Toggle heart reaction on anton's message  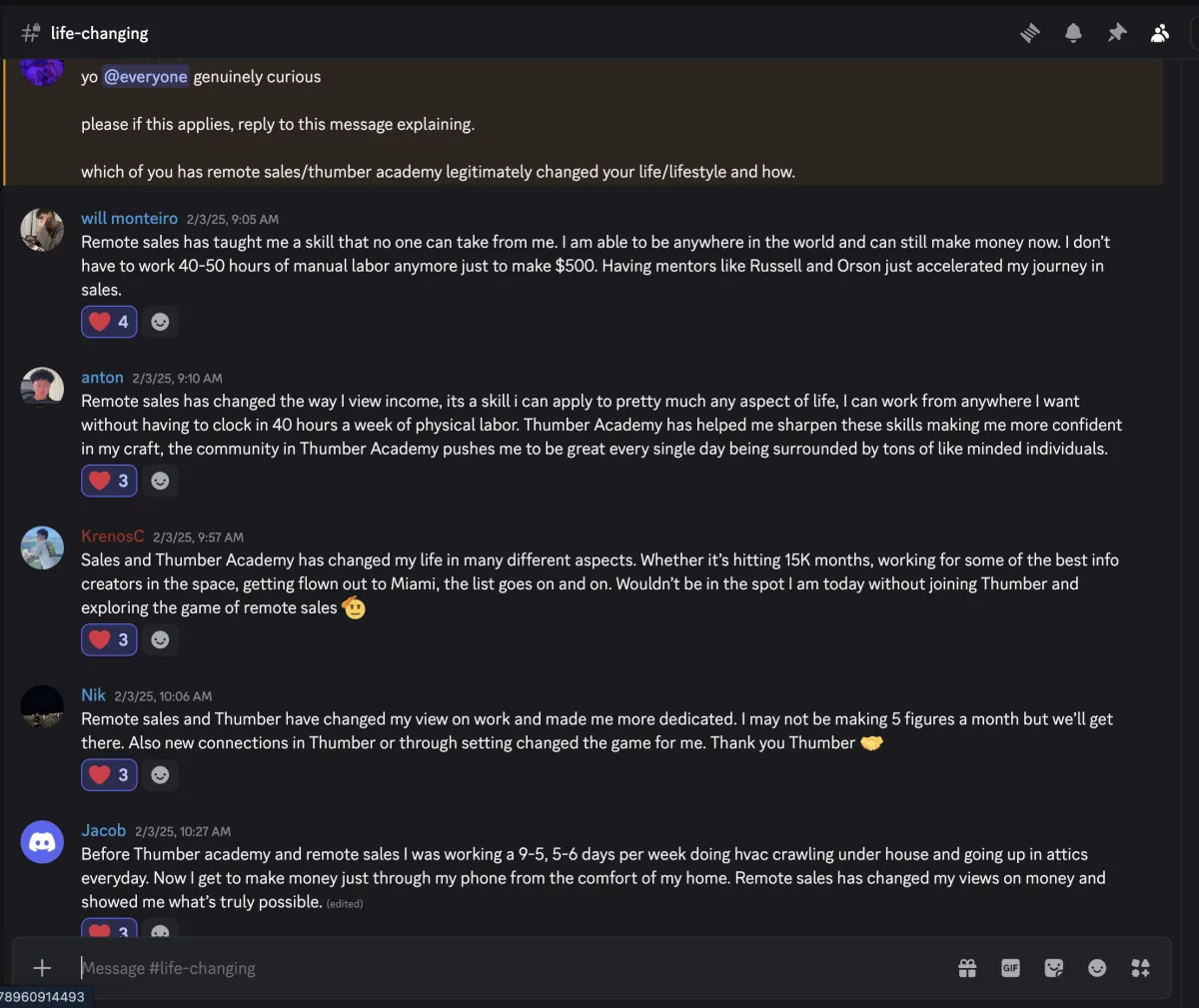(x=109, y=481)
